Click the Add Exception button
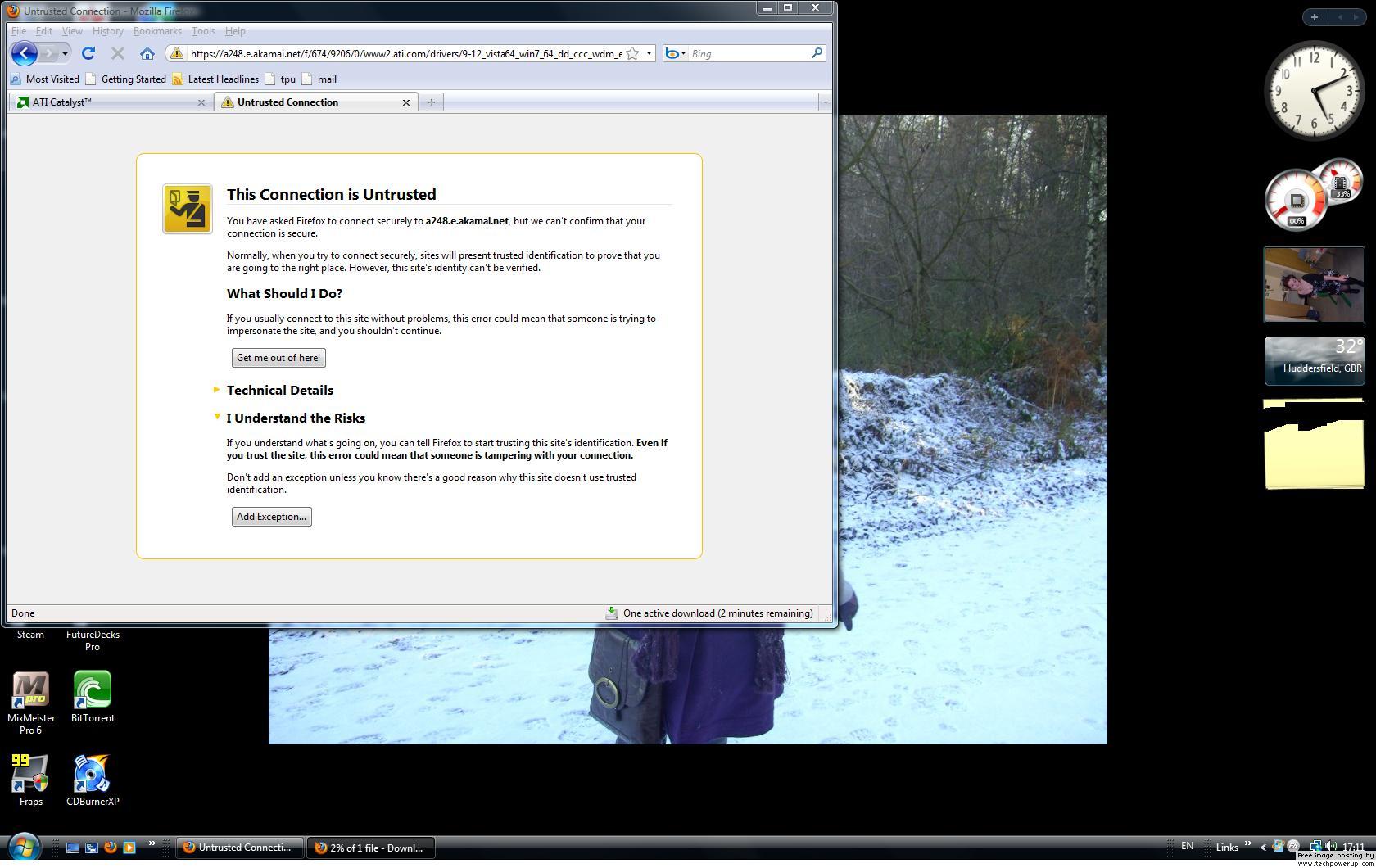The width and height of the screenshot is (1376, 868). (x=272, y=517)
